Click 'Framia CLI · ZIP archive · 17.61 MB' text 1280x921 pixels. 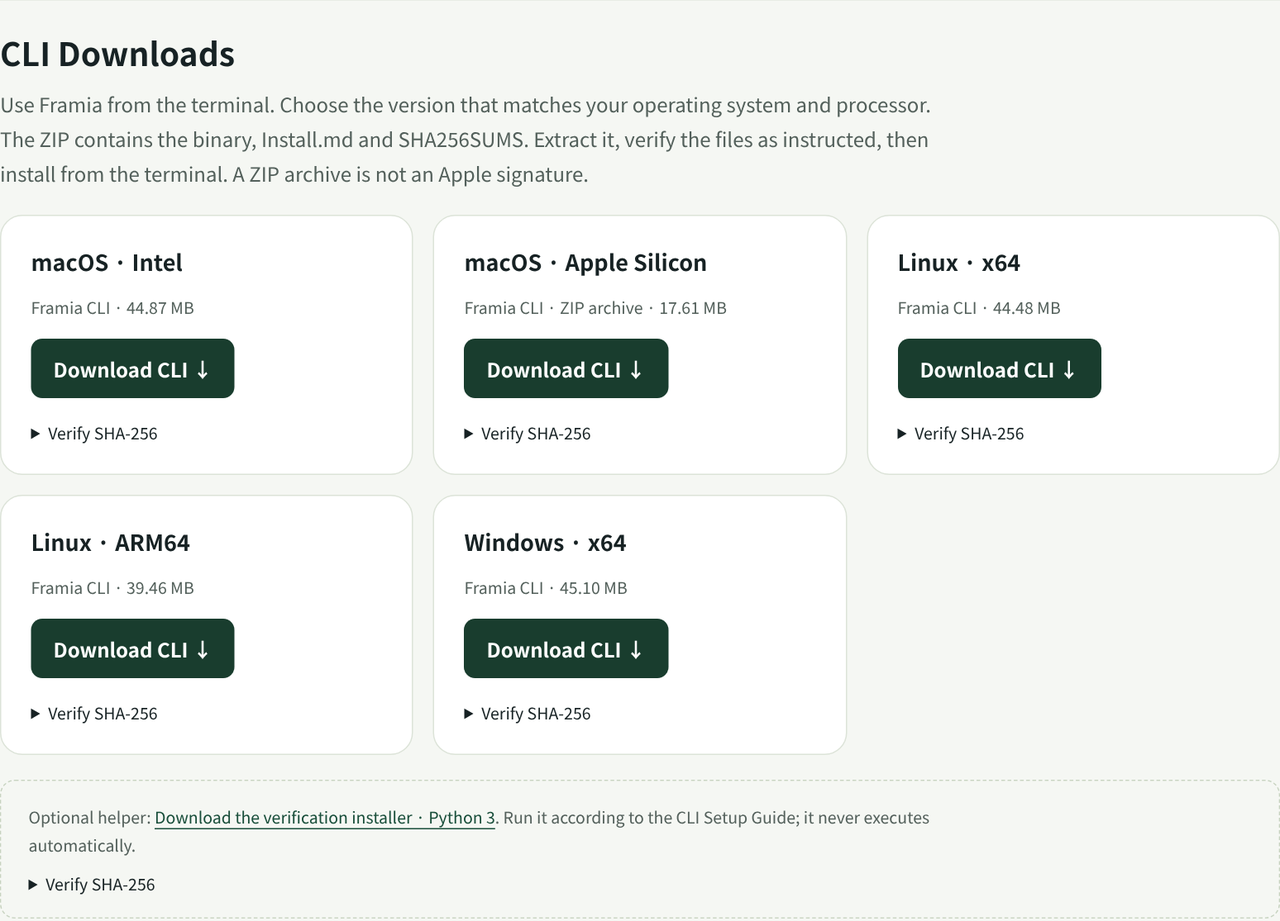[x=595, y=308]
